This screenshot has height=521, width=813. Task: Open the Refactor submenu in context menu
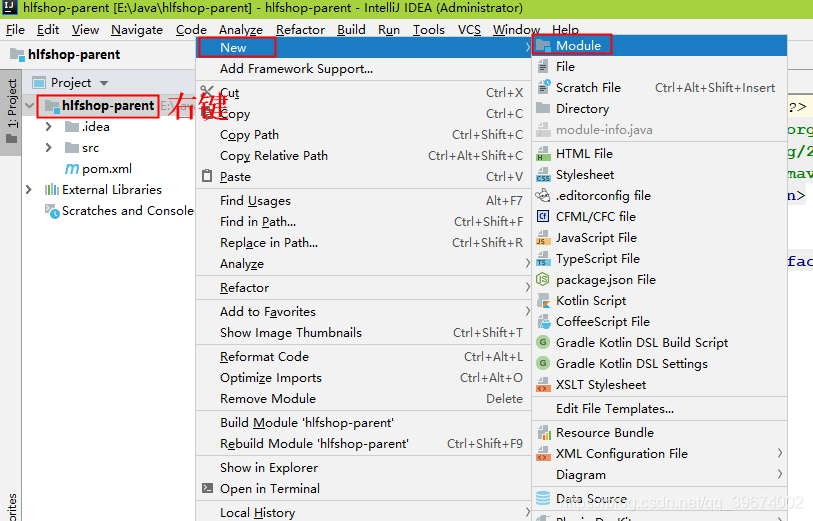[x=363, y=288]
